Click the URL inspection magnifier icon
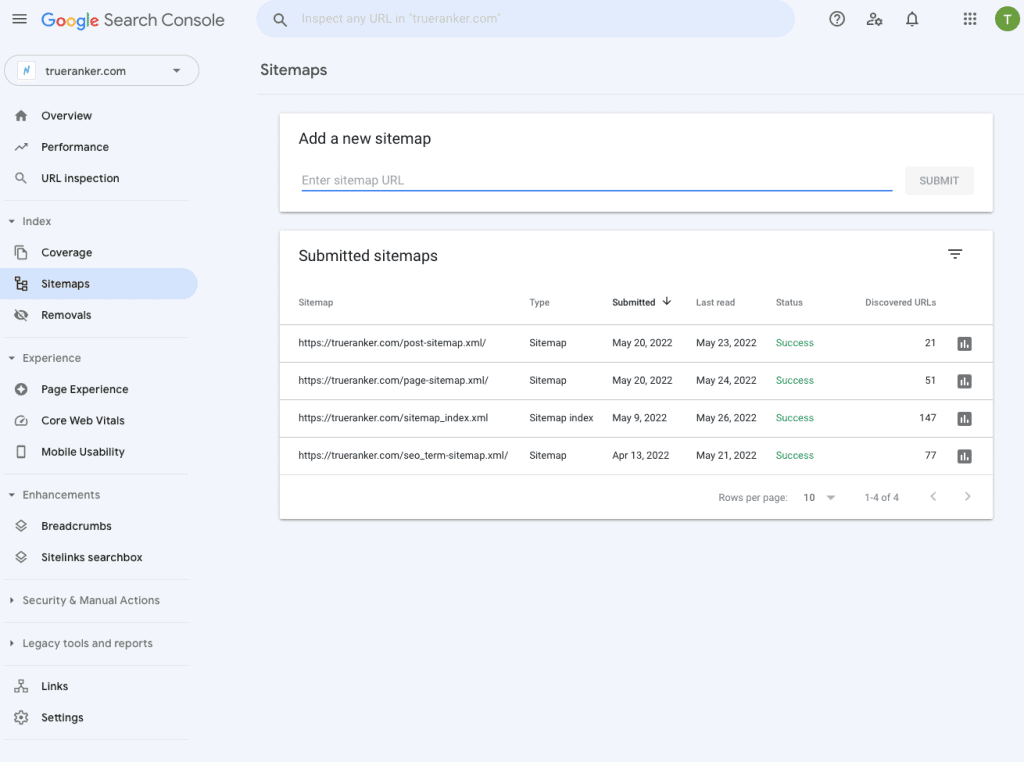Screen dimensions: 1024x762 (21, 178)
